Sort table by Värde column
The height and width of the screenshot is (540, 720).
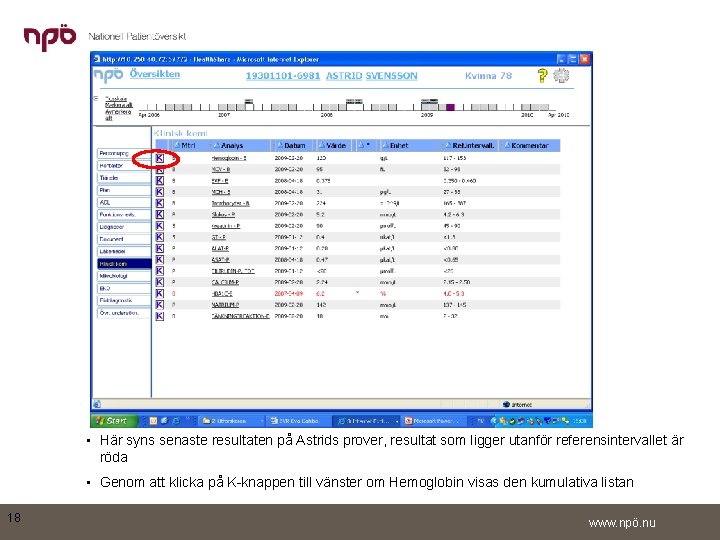coord(332,146)
